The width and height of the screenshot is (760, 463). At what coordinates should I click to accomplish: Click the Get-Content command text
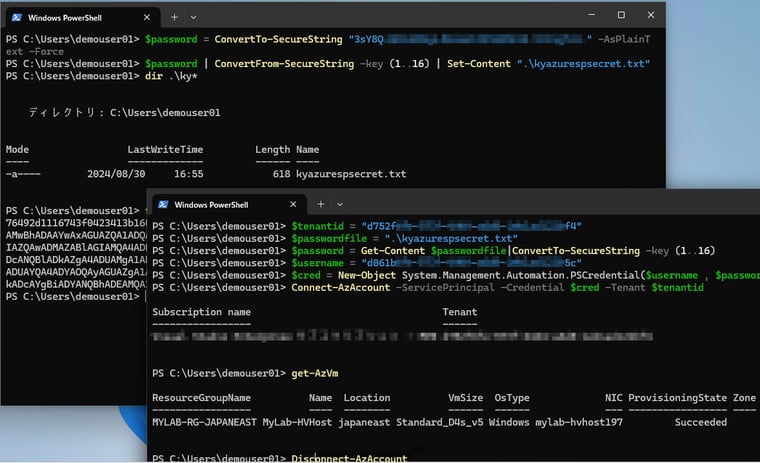click(393, 251)
